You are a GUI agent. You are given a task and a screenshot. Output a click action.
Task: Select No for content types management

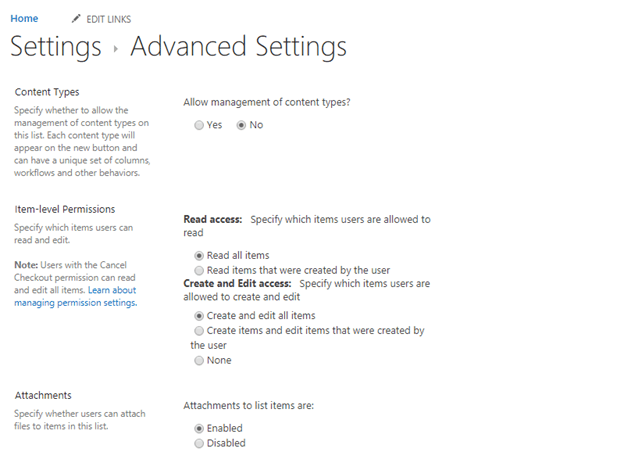(241, 125)
